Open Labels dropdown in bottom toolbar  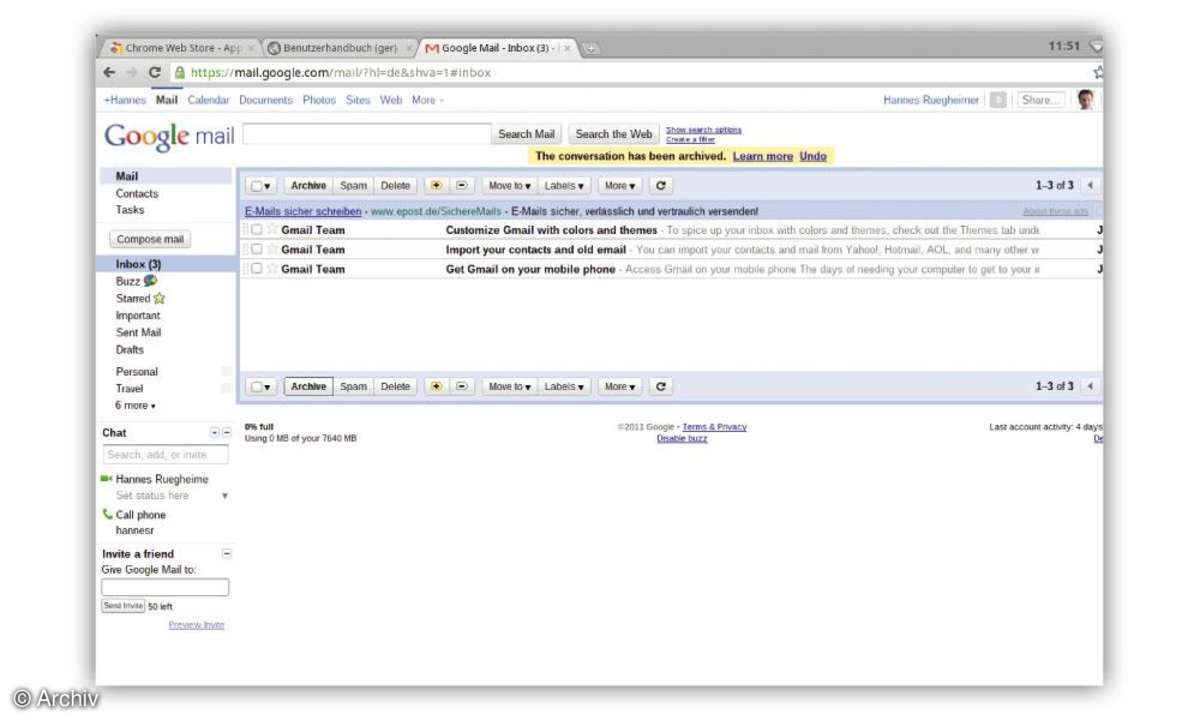point(565,387)
